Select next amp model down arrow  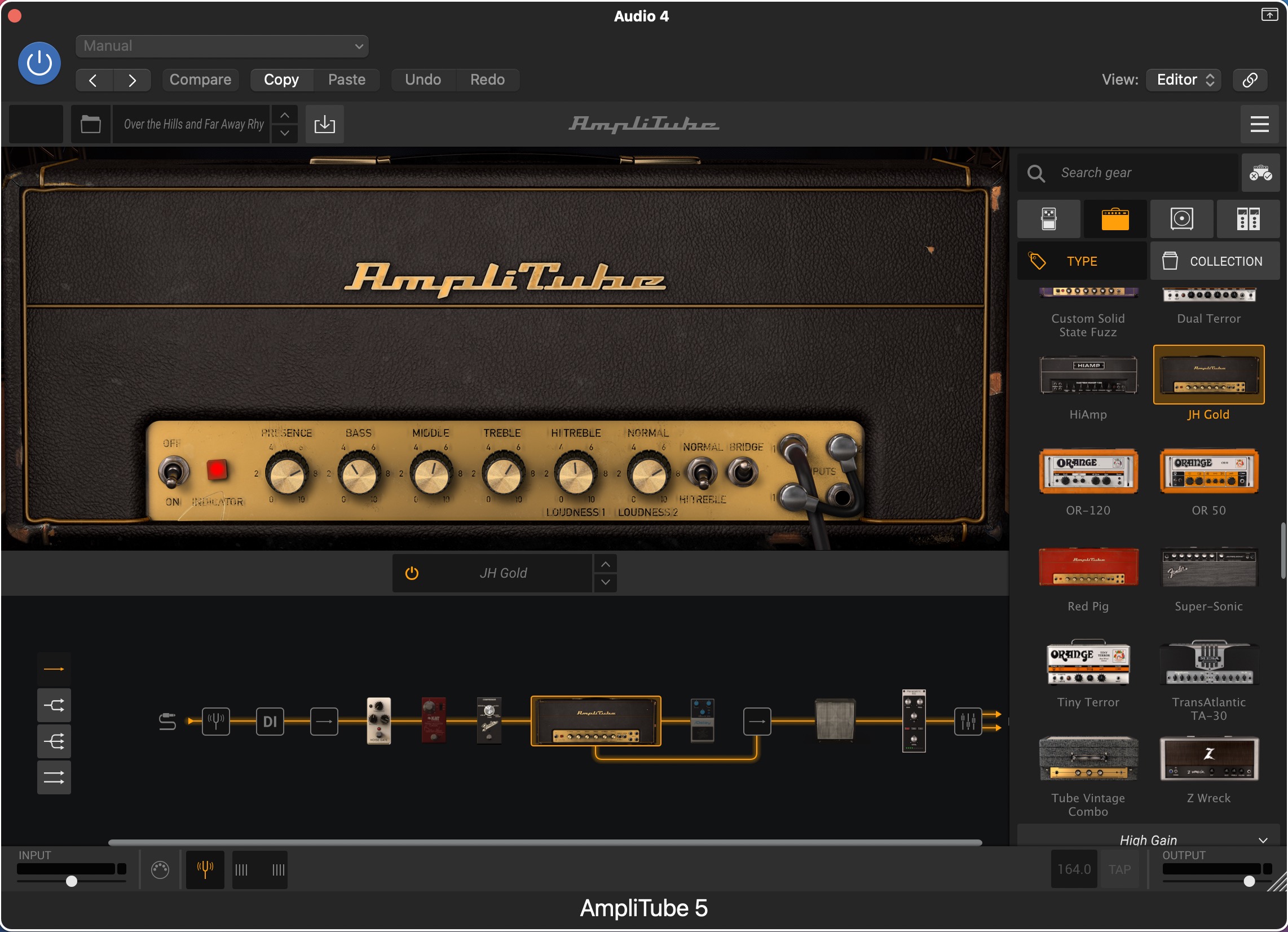tap(606, 582)
